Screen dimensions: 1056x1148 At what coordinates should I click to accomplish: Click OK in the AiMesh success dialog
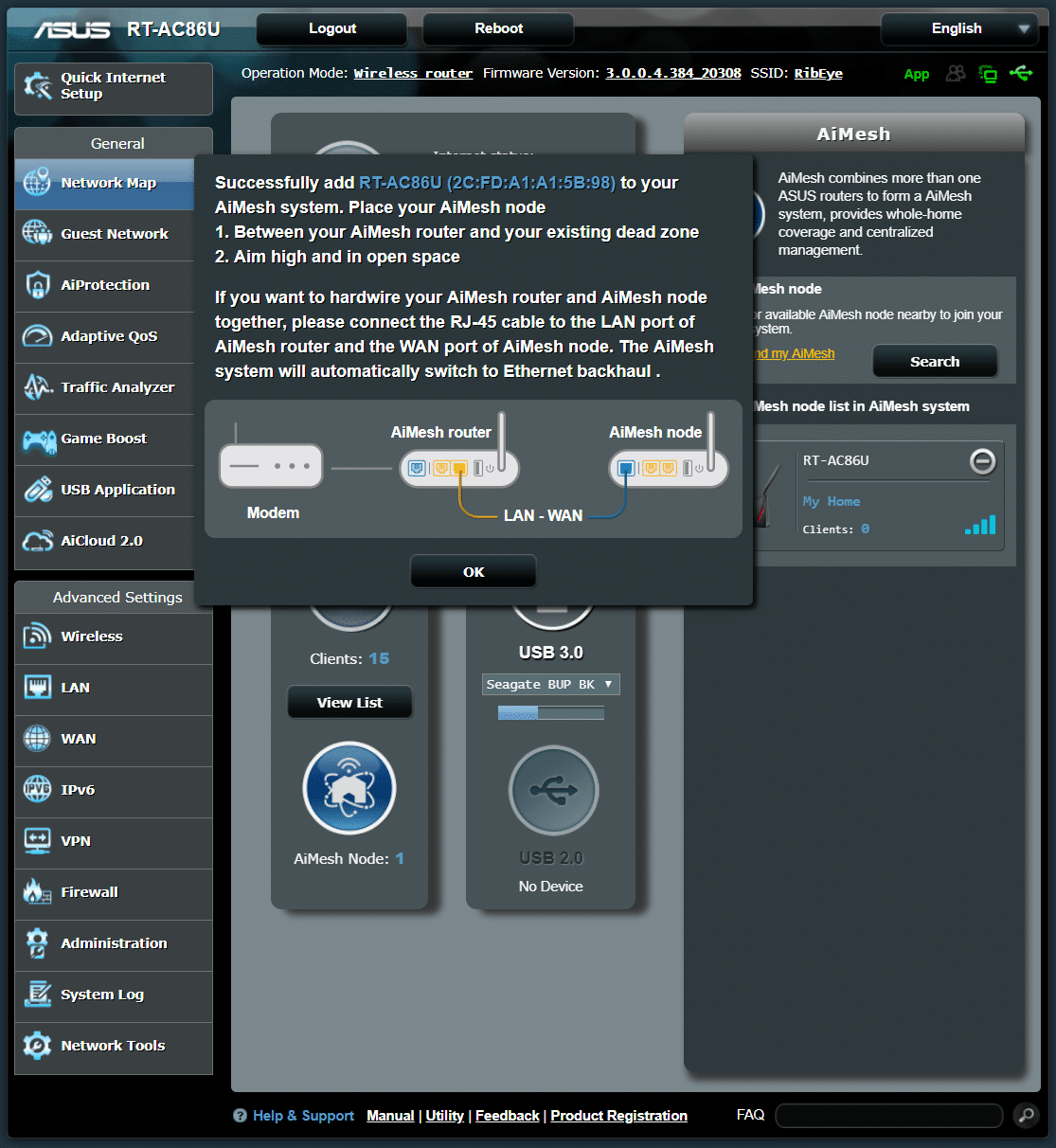(x=474, y=572)
